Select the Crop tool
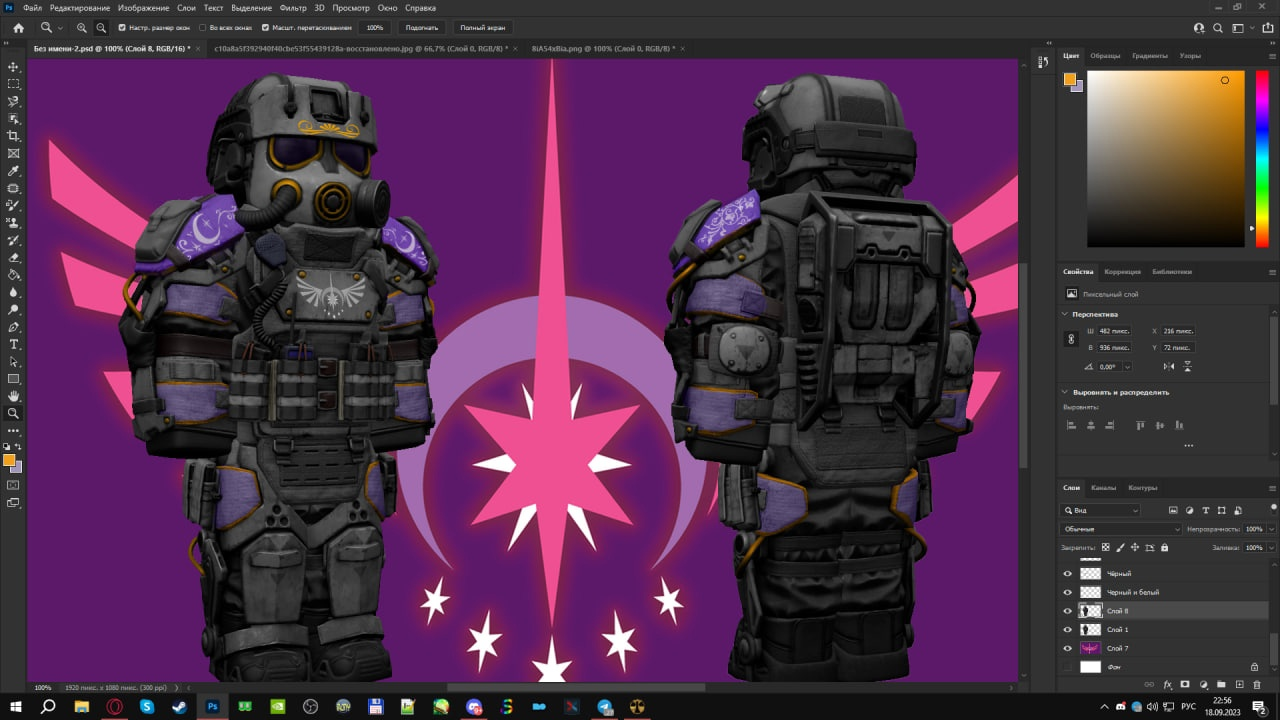The height and width of the screenshot is (720, 1280). (13, 136)
